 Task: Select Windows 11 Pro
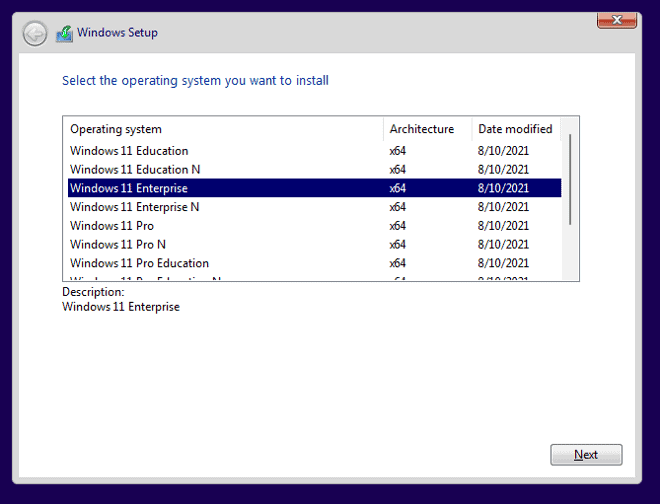tap(314, 226)
